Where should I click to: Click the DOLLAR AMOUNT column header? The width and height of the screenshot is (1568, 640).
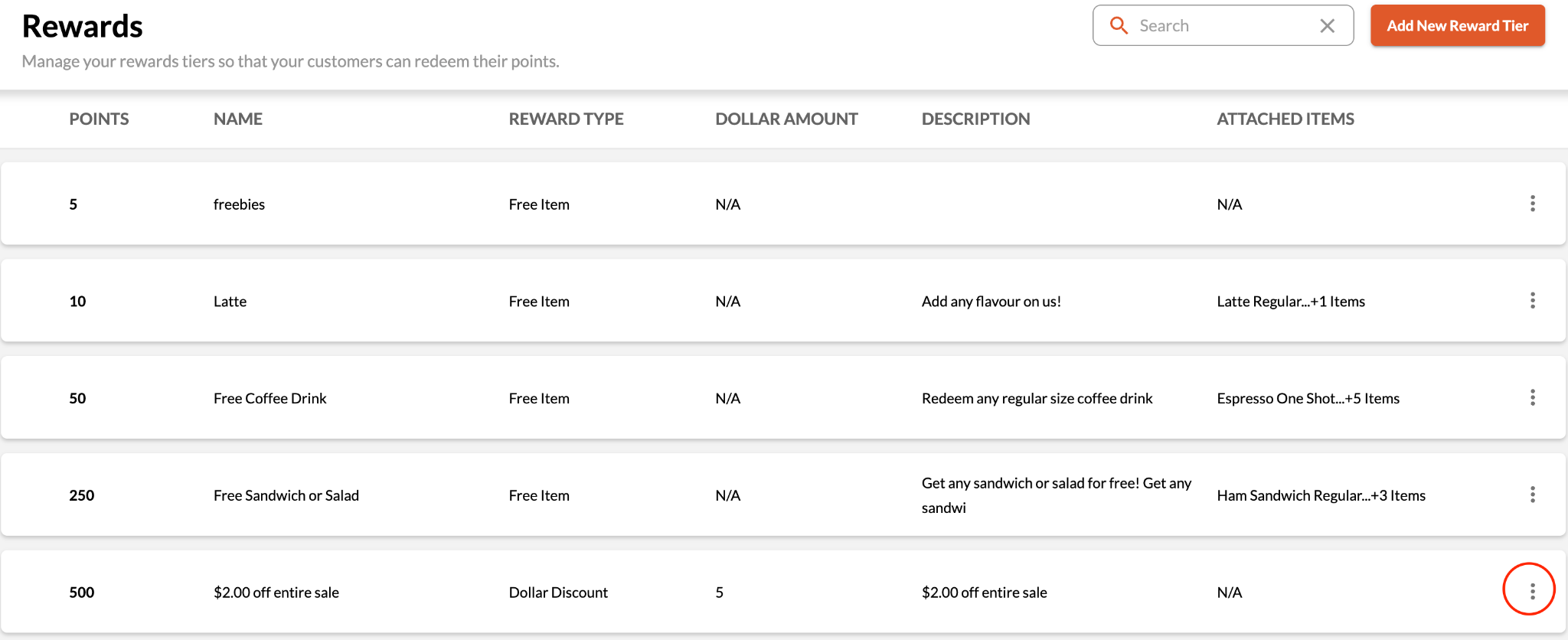pos(786,119)
